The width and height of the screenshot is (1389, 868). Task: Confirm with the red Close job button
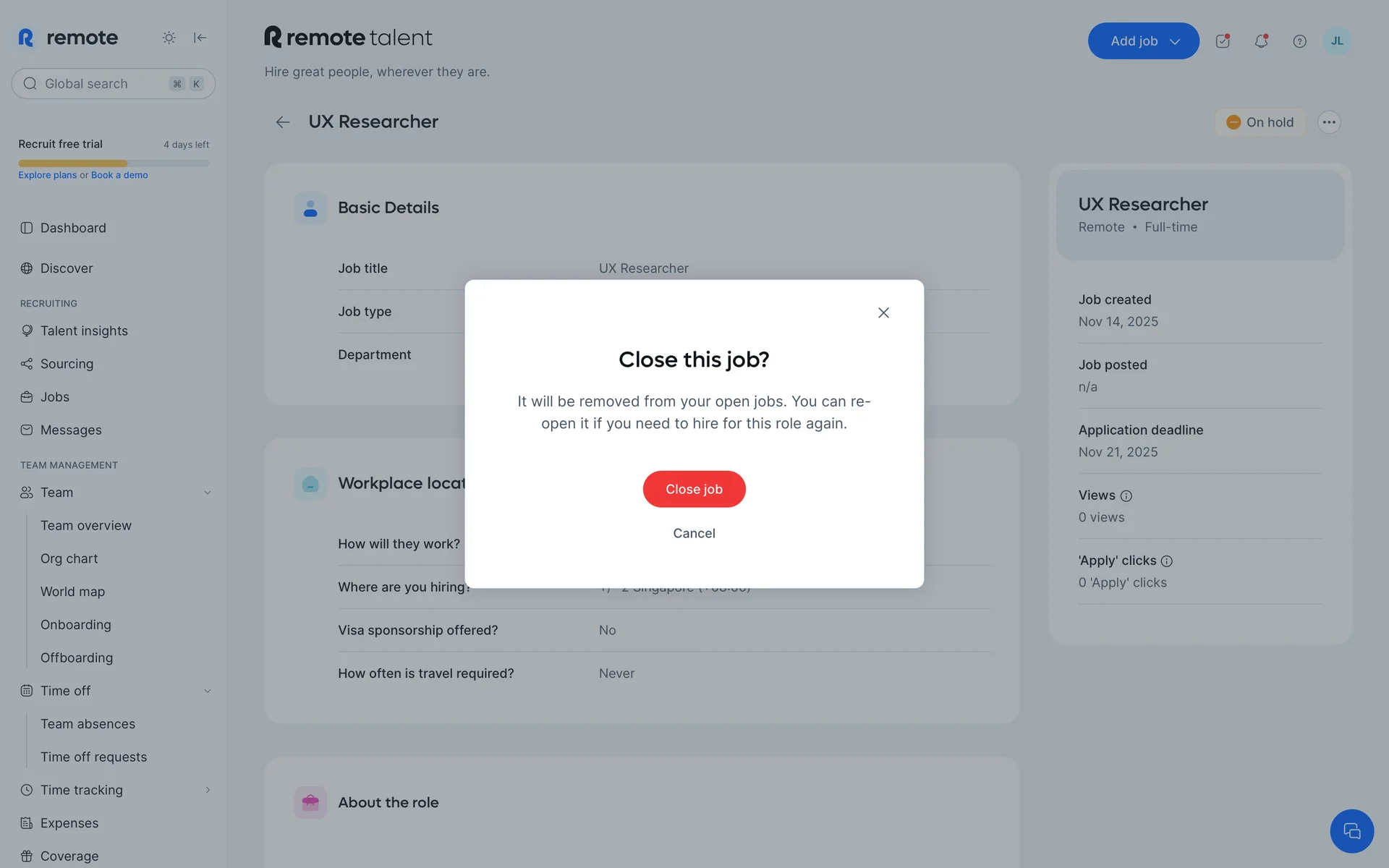(x=694, y=489)
